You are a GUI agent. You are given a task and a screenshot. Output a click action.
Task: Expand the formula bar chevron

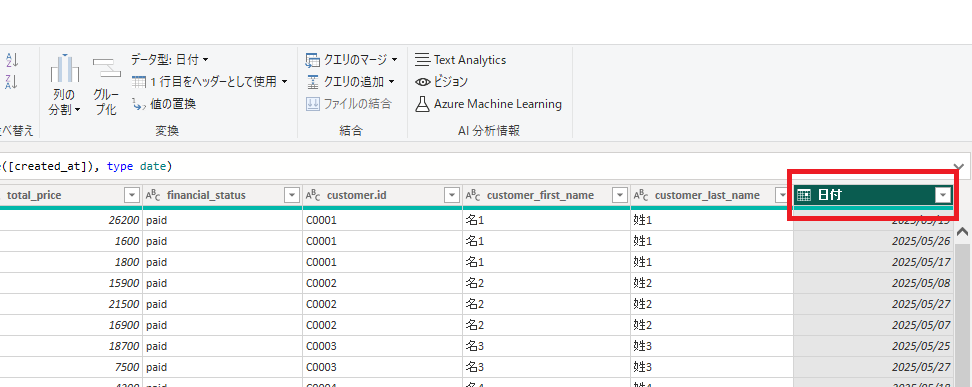click(958, 167)
